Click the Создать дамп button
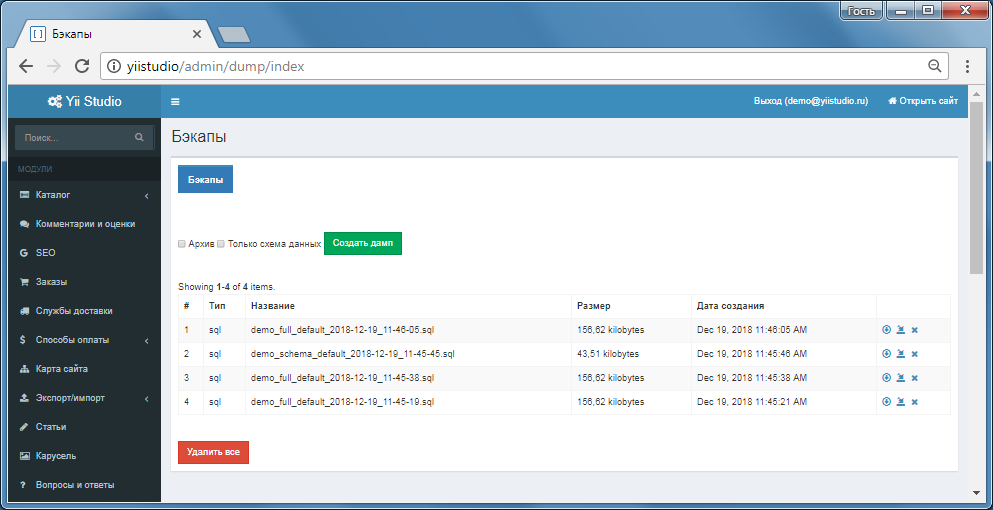993x510 pixels. 363,243
